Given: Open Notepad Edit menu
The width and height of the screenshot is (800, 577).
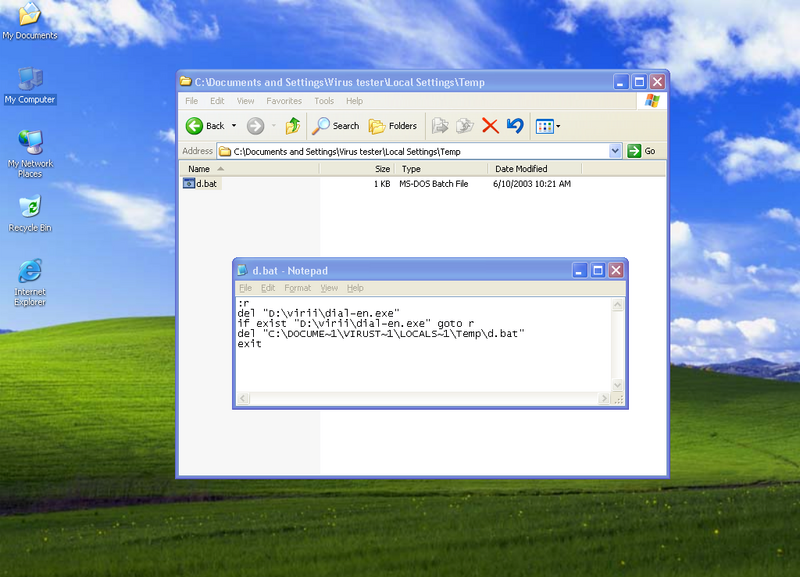Looking at the screenshot, I should pos(268,288).
